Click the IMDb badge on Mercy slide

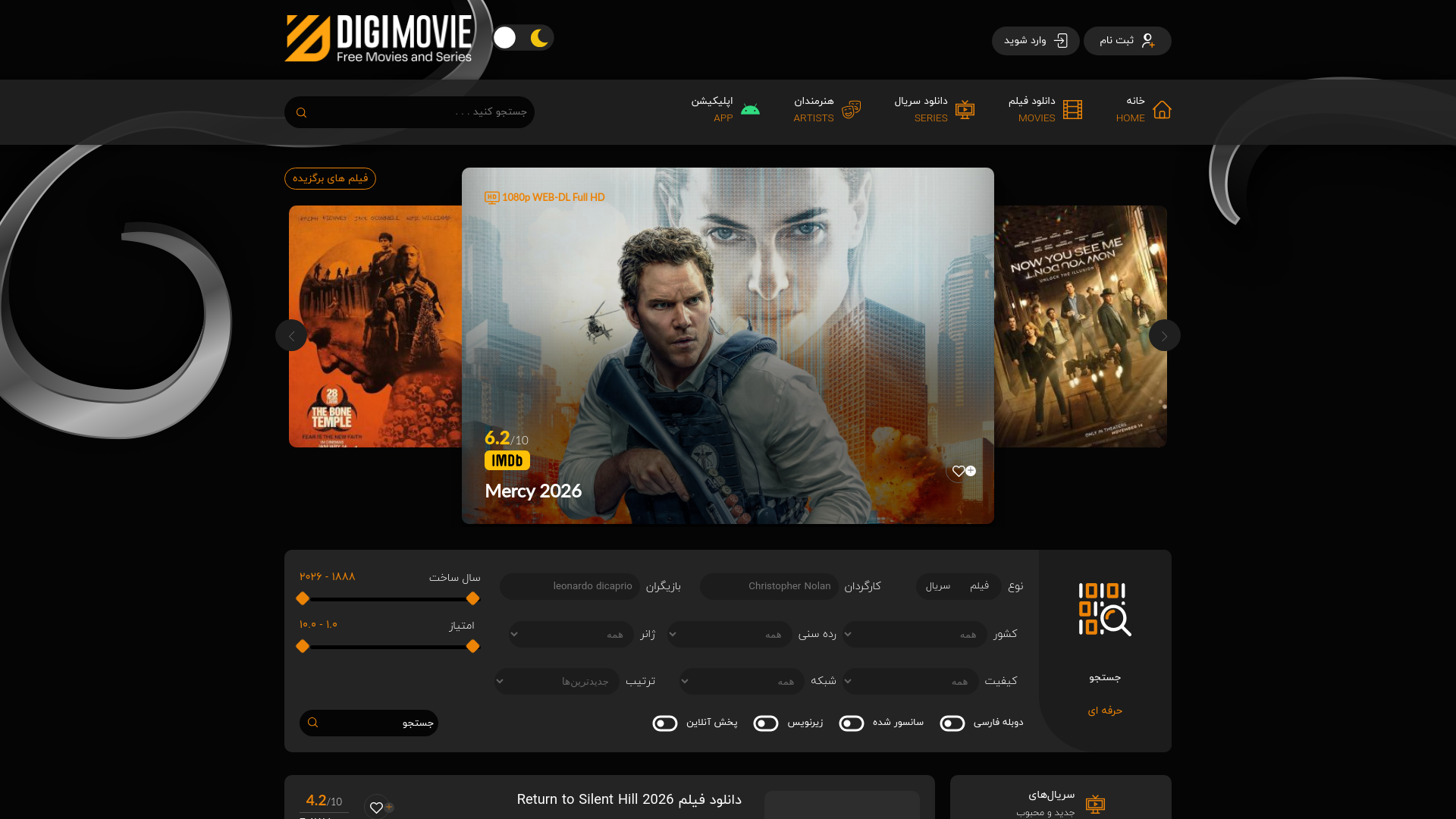tap(507, 460)
